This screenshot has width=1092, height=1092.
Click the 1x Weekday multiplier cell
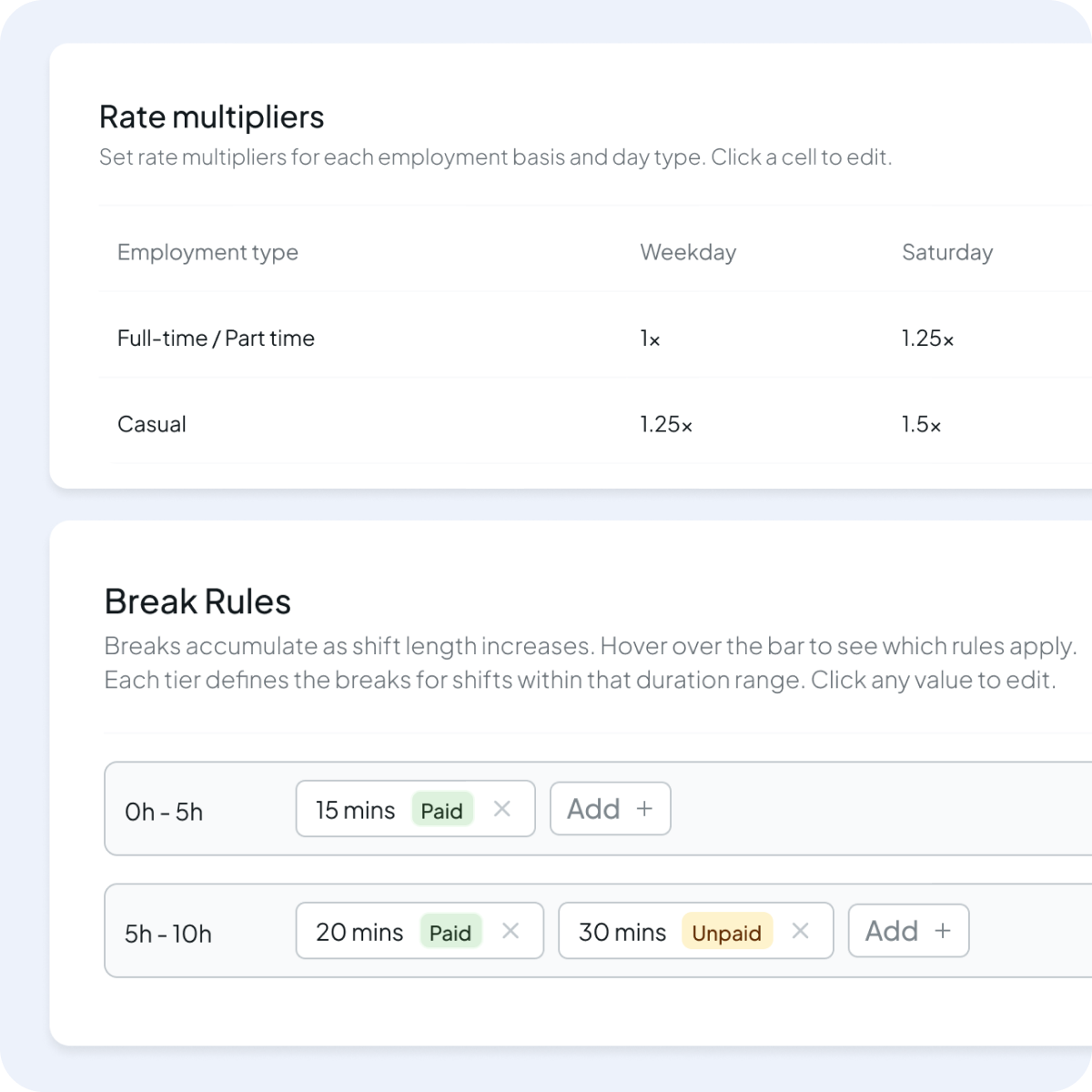coord(650,339)
